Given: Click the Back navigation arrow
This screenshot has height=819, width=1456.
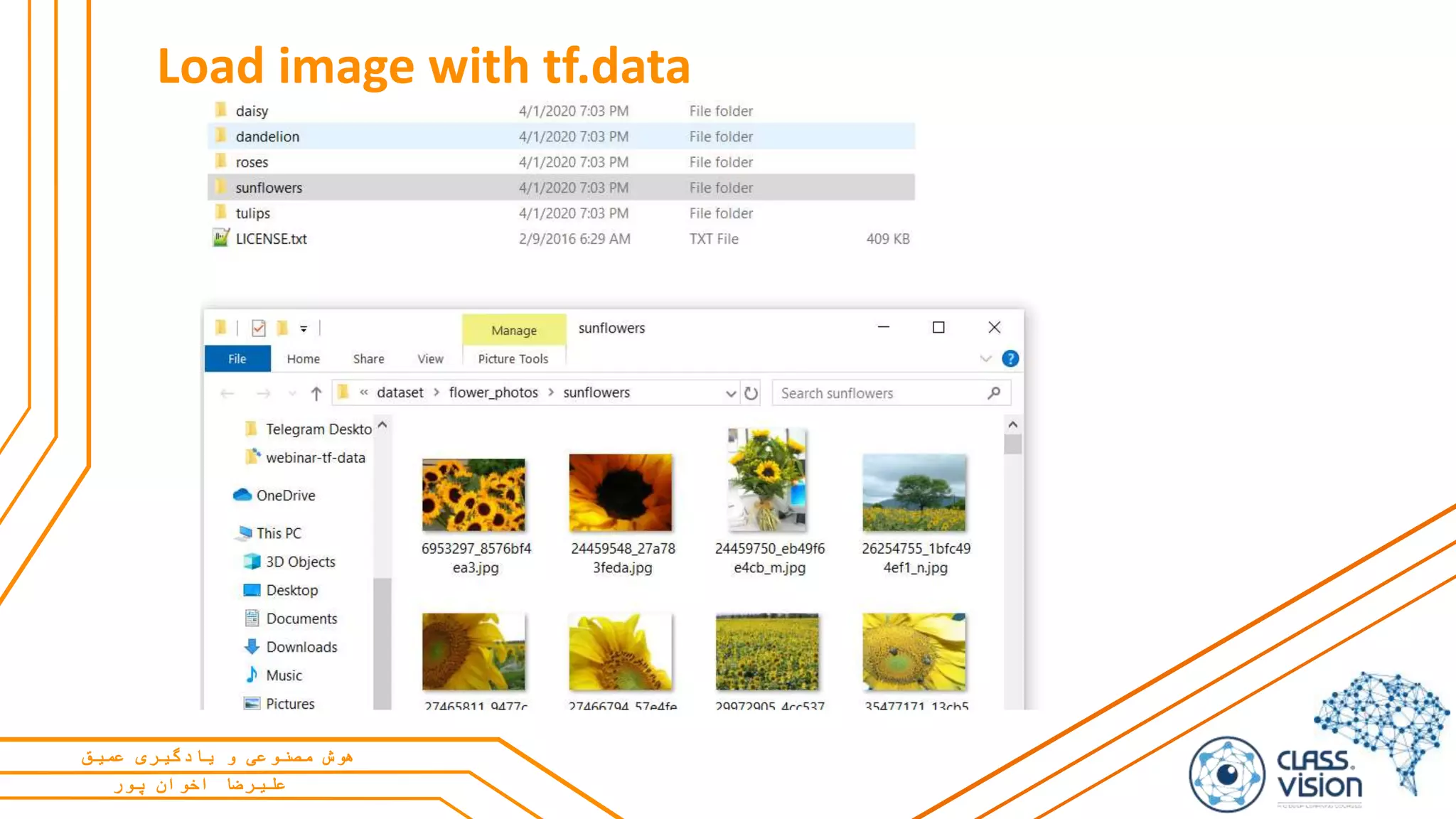Looking at the screenshot, I should click(x=227, y=393).
